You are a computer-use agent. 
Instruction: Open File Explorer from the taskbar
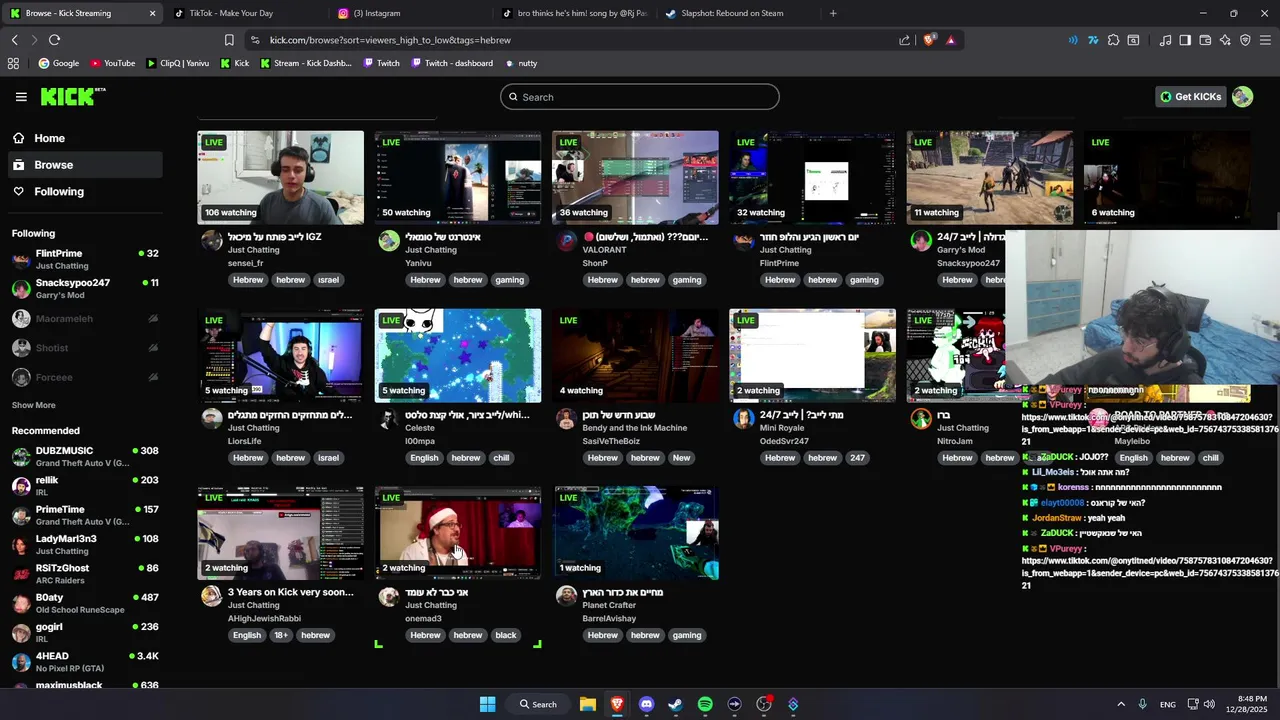(588, 704)
